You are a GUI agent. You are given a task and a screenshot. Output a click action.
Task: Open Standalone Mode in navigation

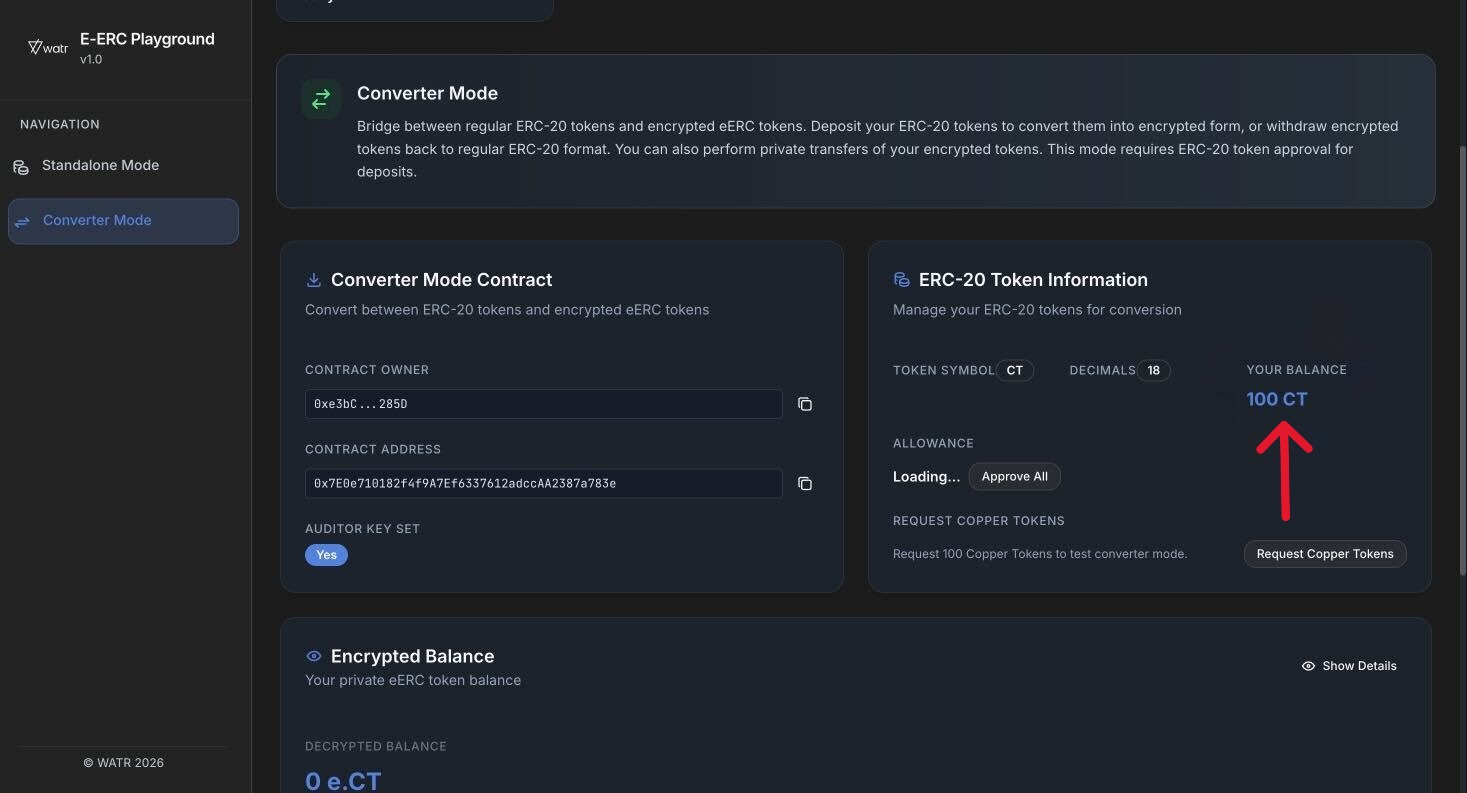(x=100, y=166)
